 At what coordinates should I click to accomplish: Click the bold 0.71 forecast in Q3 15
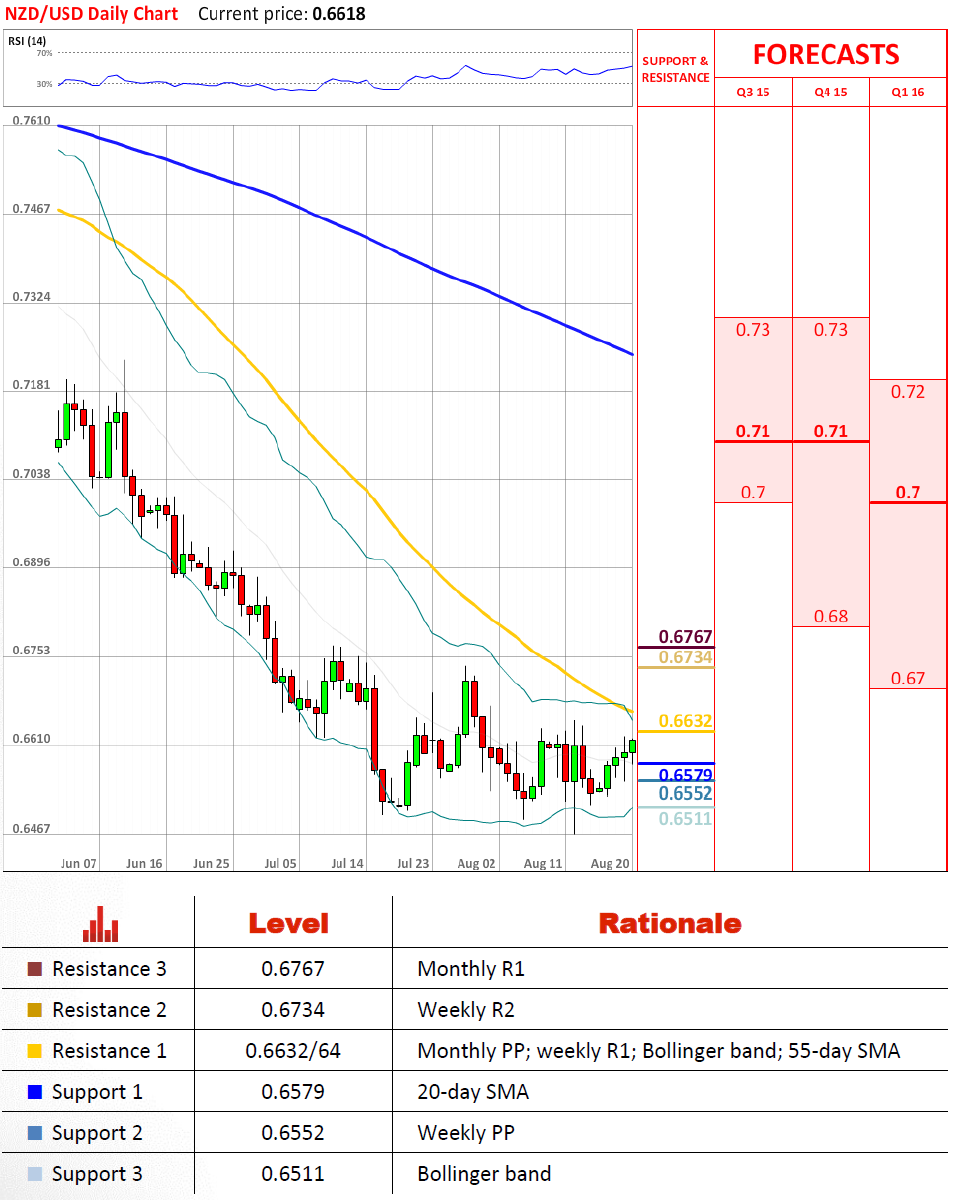(x=753, y=431)
